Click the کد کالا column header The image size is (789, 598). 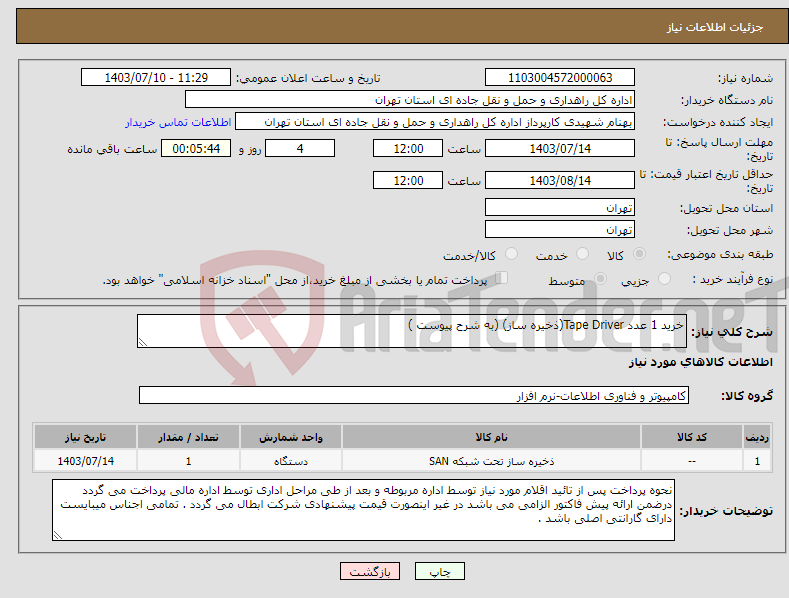tap(692, 437)
